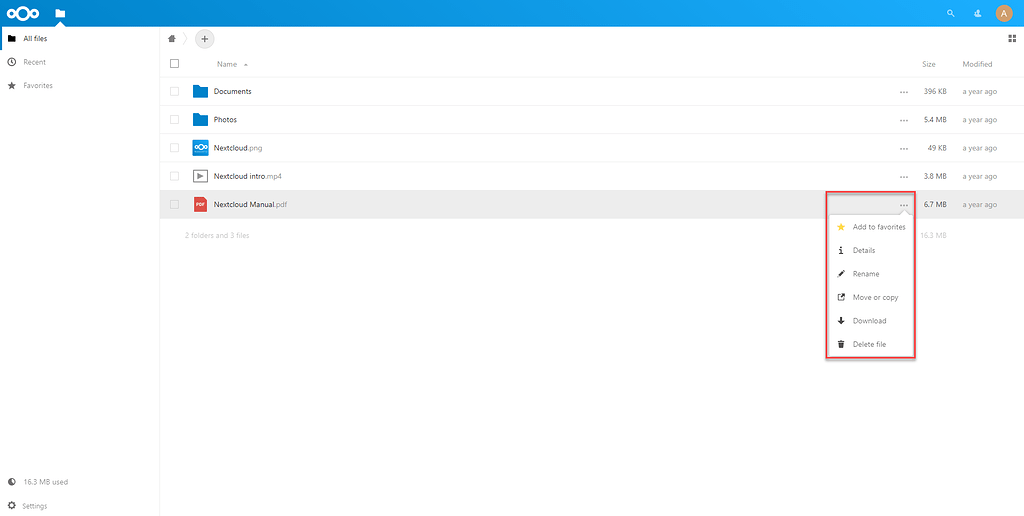This screenshot has width=1024, height=516.
Task: Open the Photos folder name
Action: [225, 120]
